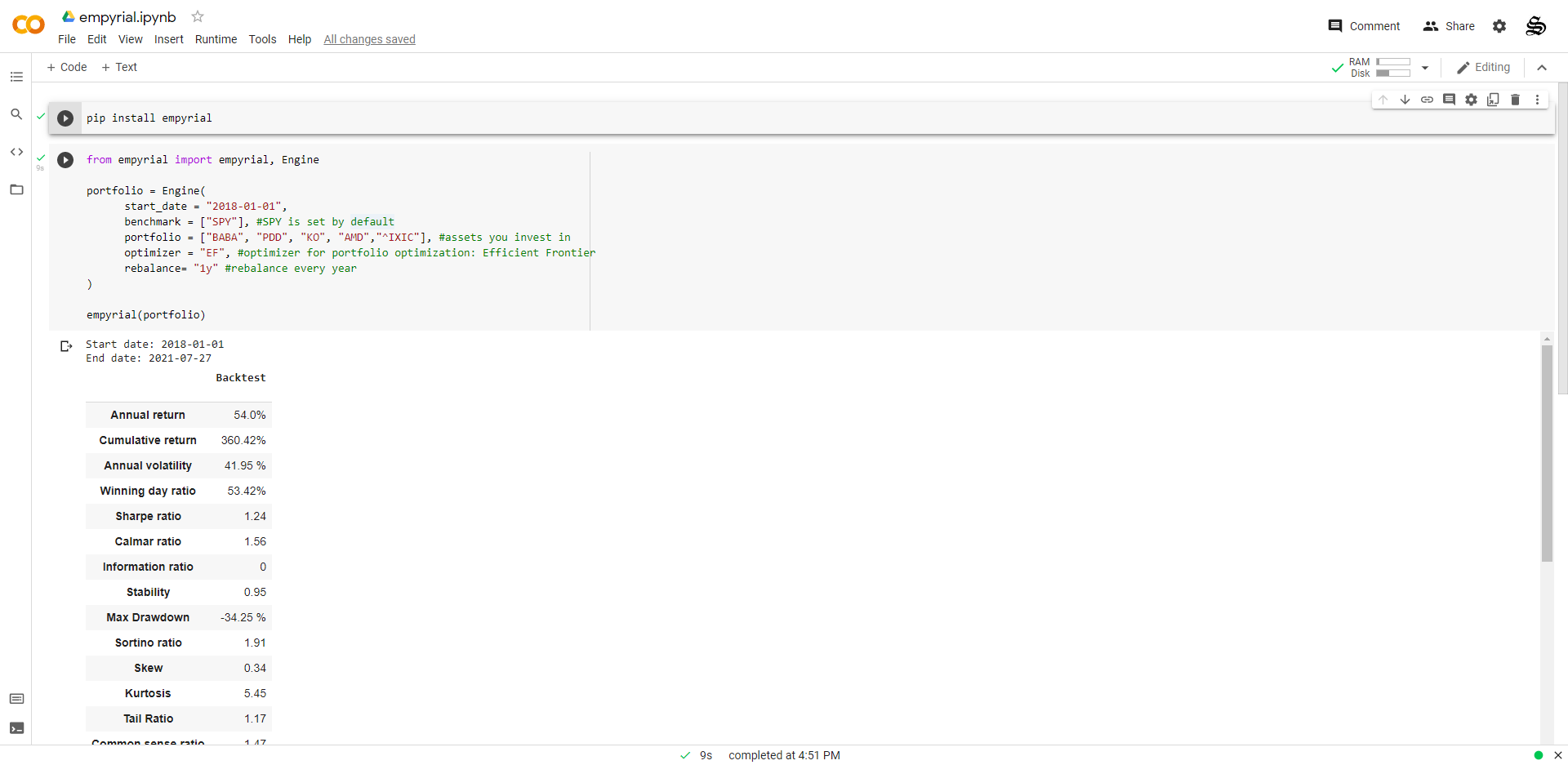Open the Comment panel button
The width and height of the screenshot is (1568, 765).
1364,26
